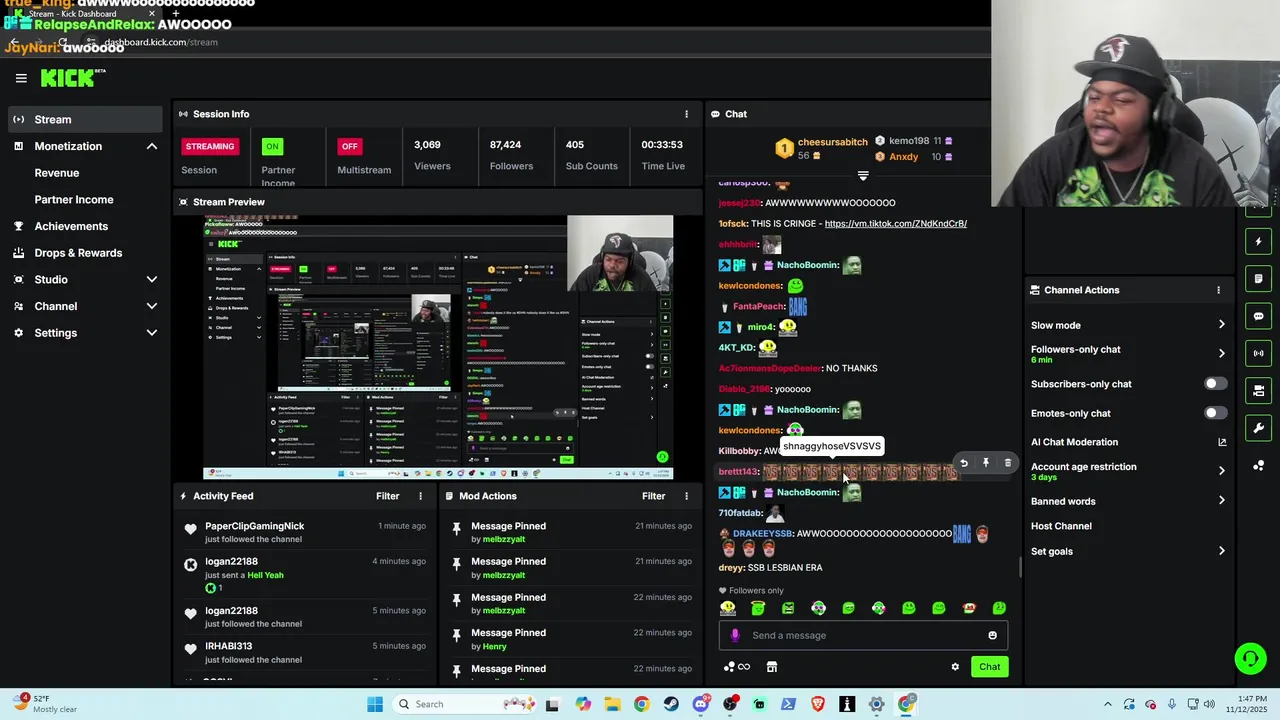Open the channel actions camera icon in sidebar

click(1259, 390)
